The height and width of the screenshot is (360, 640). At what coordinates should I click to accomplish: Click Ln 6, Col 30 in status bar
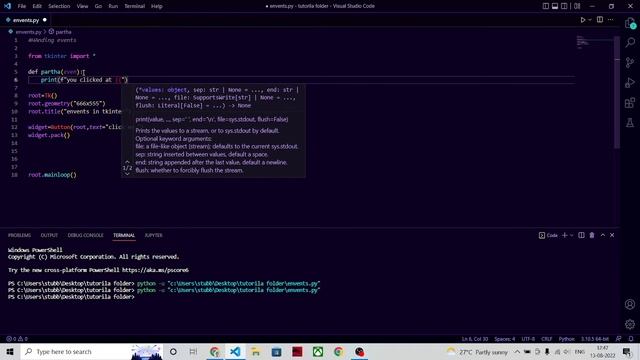click(475, 339)
